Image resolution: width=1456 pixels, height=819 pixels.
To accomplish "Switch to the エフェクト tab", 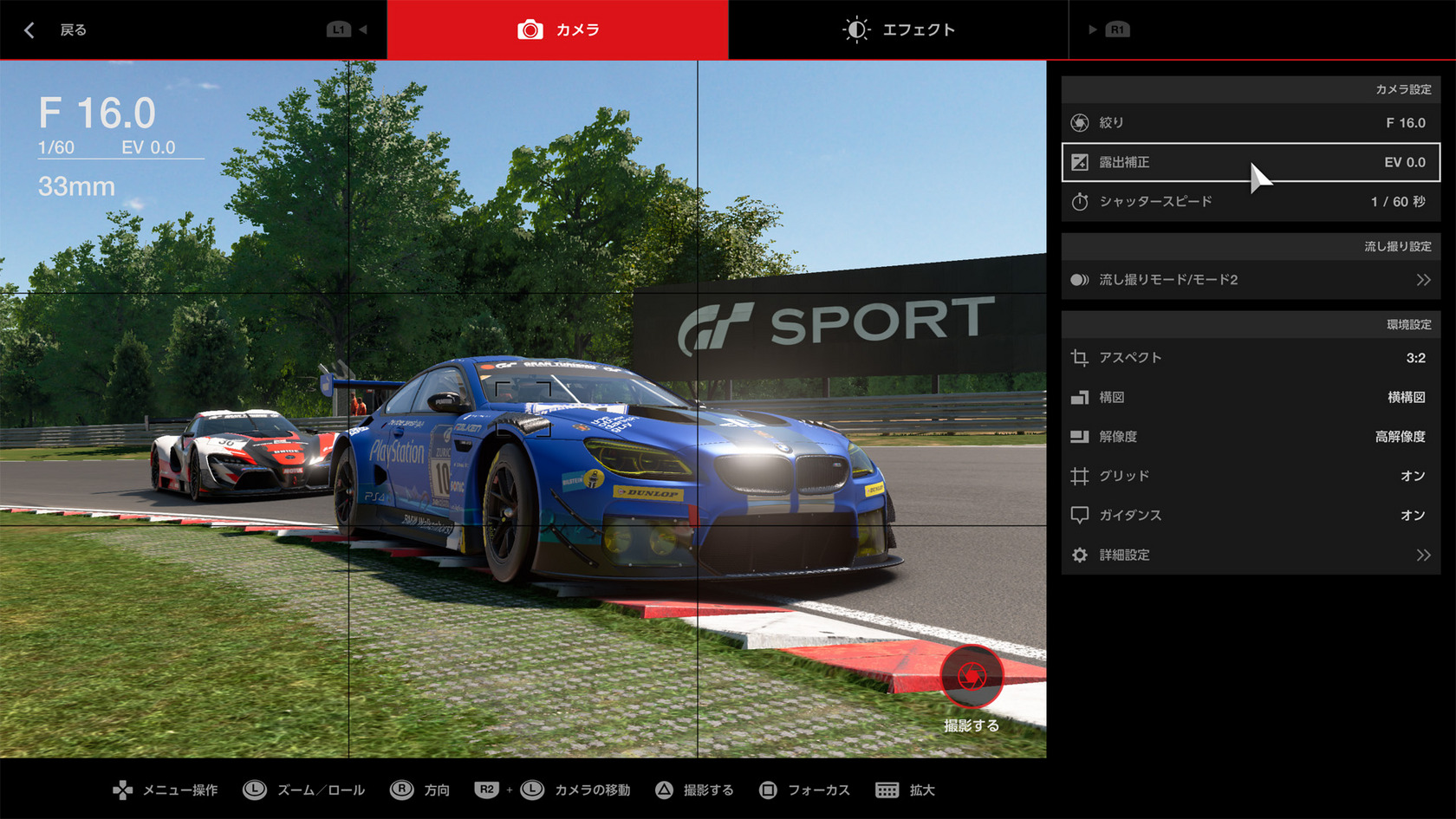I will (x=898, y=29).
